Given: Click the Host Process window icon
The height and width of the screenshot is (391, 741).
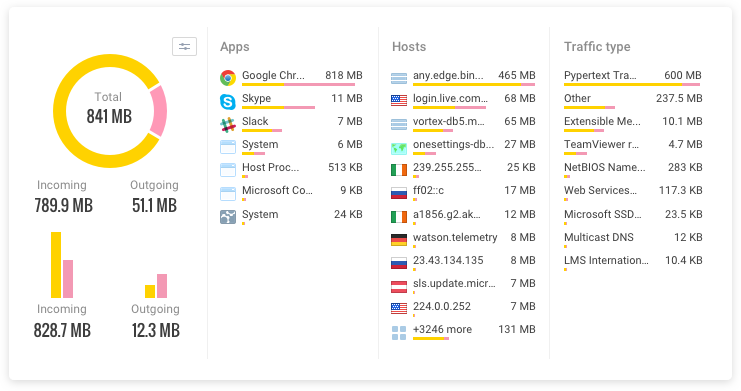Looking at the screenshot, I should 228,169.
